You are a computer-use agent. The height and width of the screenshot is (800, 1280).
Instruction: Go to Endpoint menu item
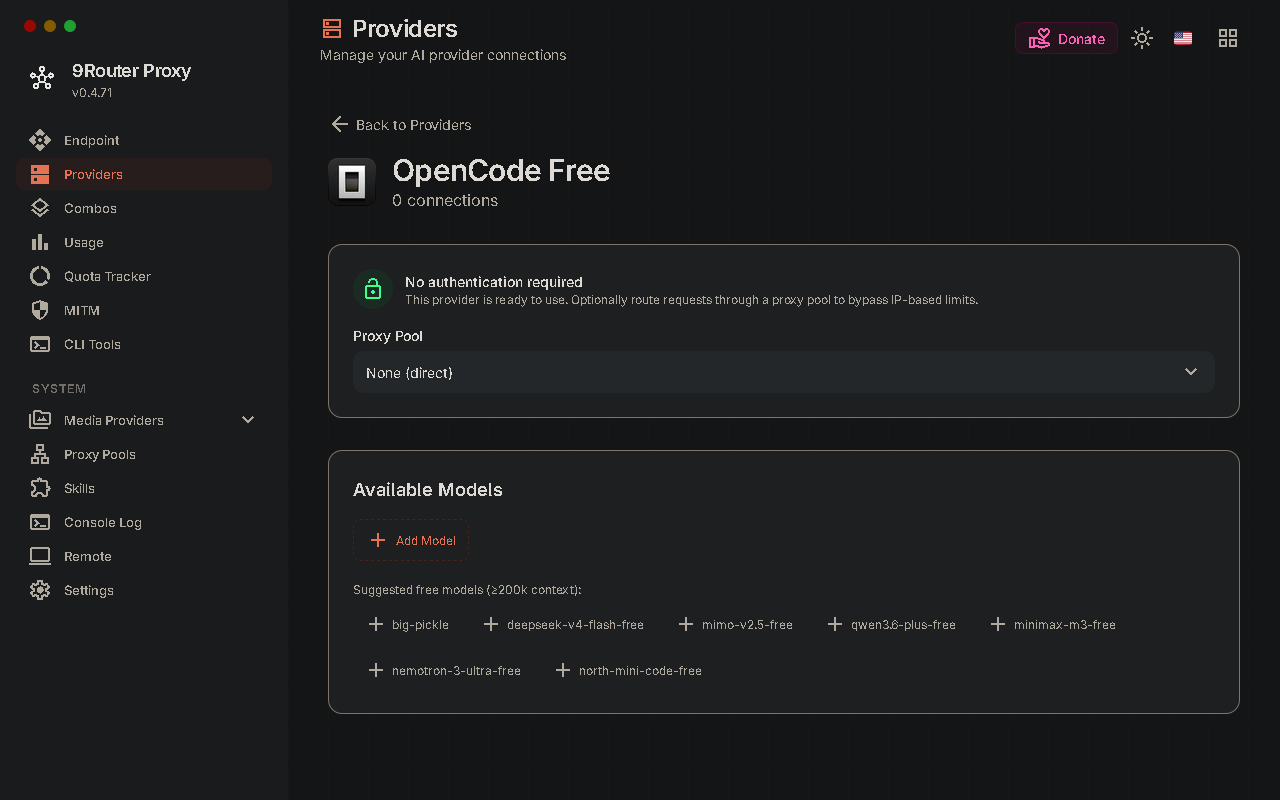(x=144, y=140)
